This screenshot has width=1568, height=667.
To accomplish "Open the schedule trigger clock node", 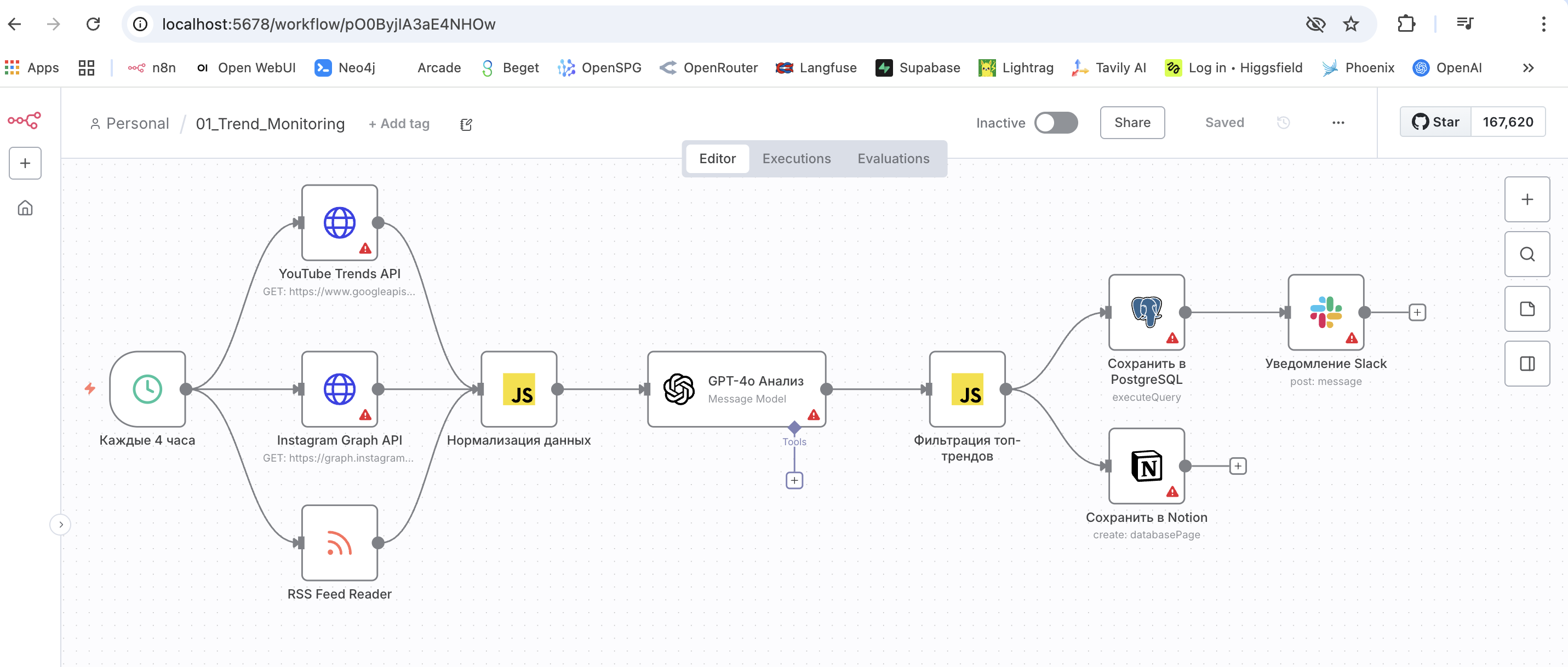I will [147, 389].
